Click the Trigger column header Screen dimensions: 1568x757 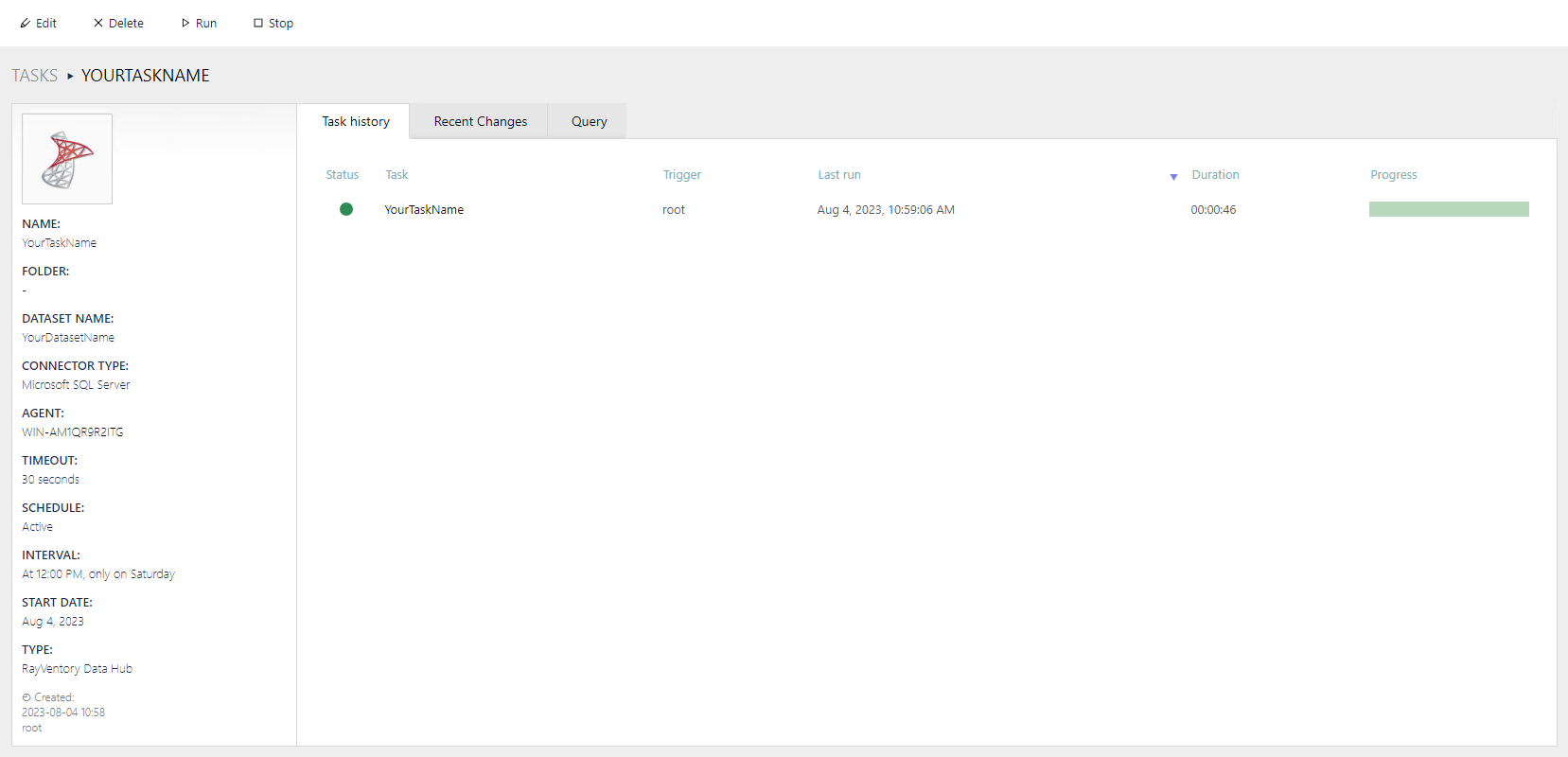click(x=681, y=175)
